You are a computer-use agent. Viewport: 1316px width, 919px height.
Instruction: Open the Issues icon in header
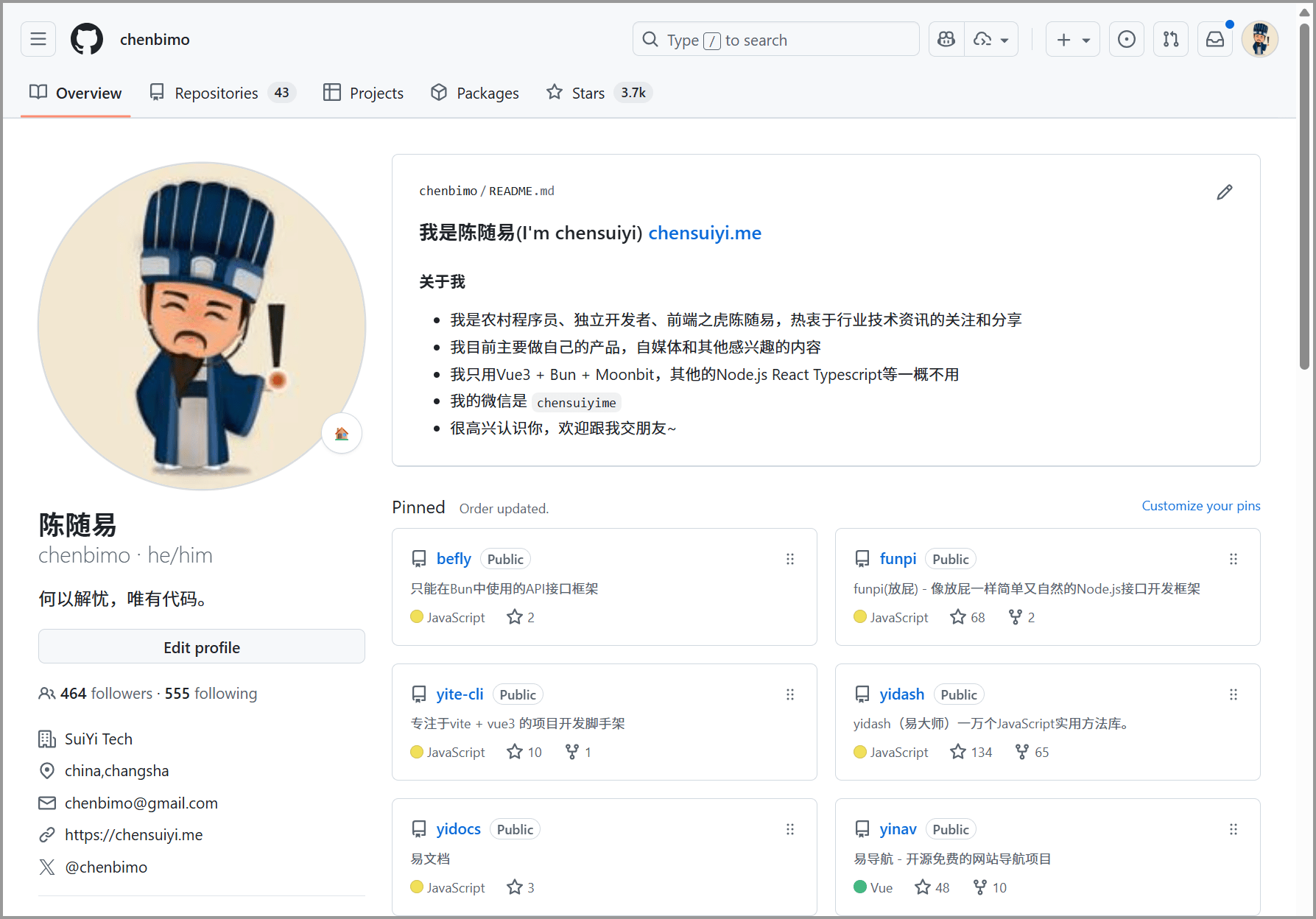(1126, 40)
